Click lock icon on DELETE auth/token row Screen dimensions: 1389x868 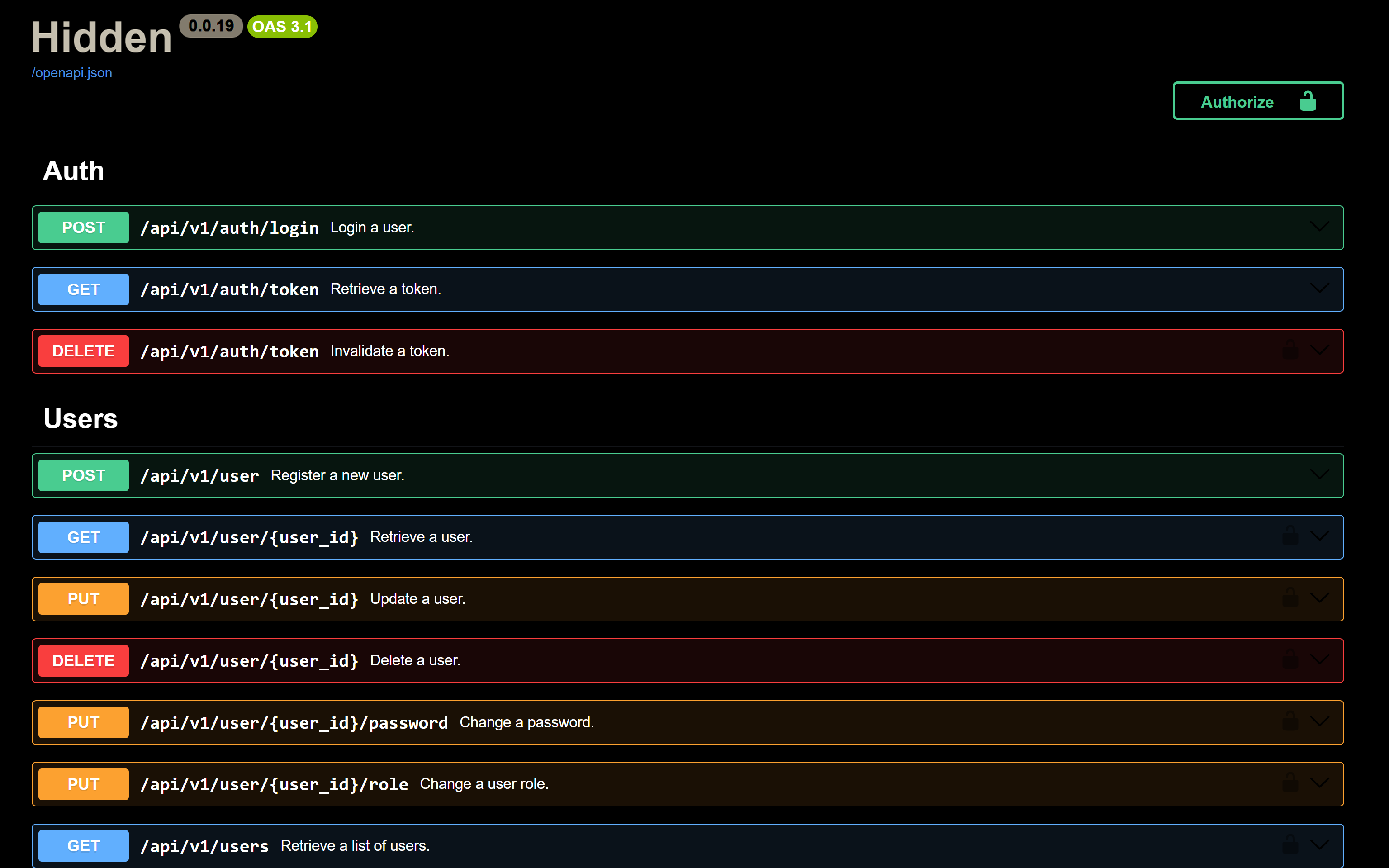1289,350
